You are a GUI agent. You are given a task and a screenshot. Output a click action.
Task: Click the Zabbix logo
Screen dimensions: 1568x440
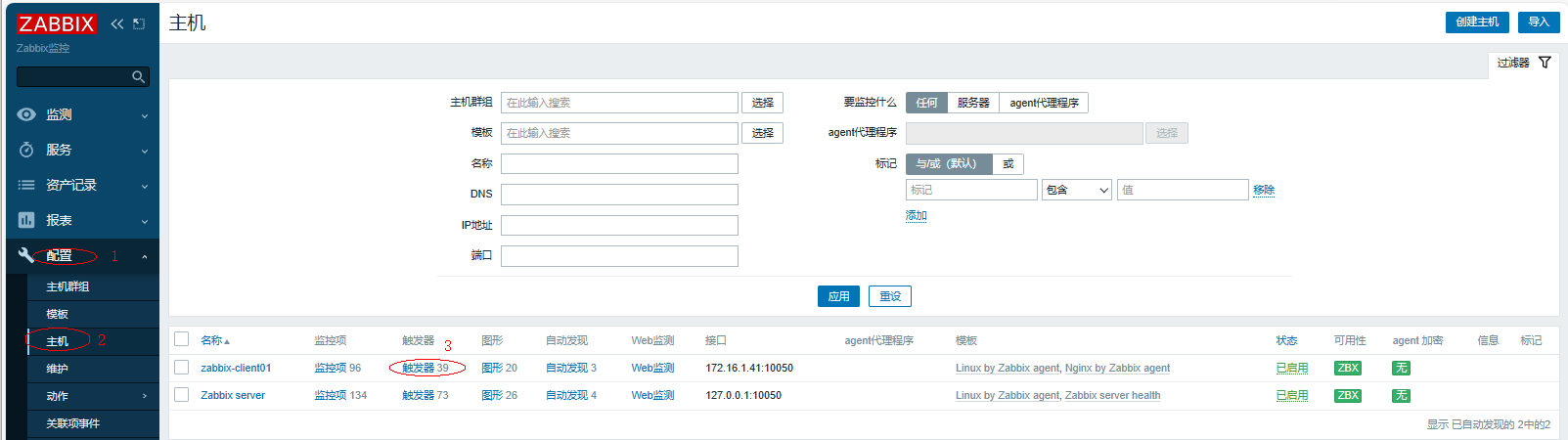pyautogui.click(x=57, y=23)
